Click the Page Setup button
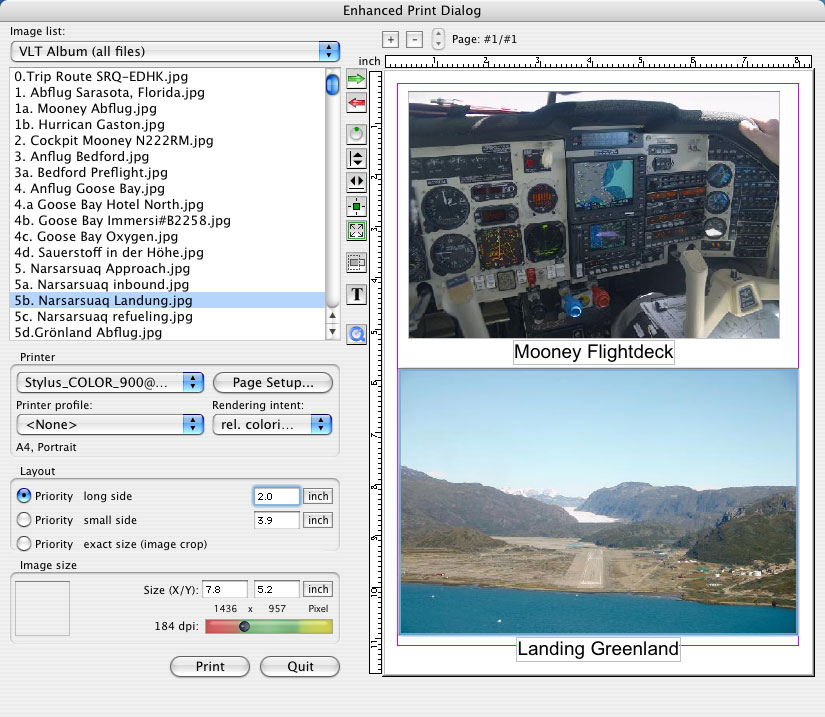The image size is (825, 717). 272,382
